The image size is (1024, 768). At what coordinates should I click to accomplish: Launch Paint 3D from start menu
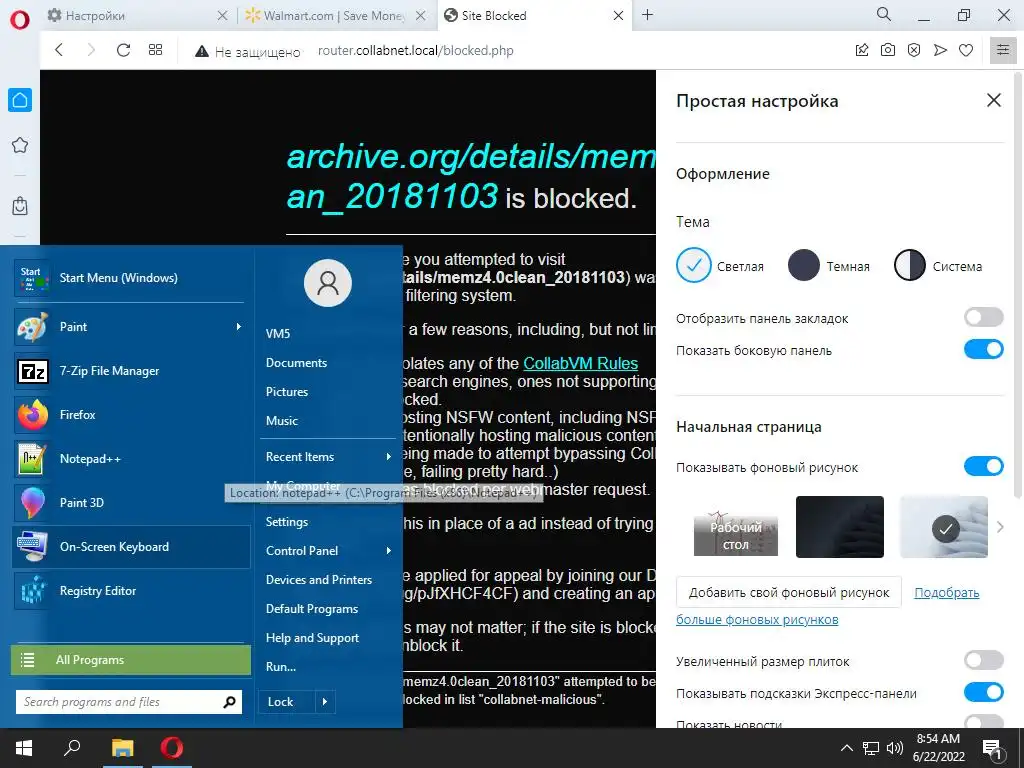[x=131, y=502]
